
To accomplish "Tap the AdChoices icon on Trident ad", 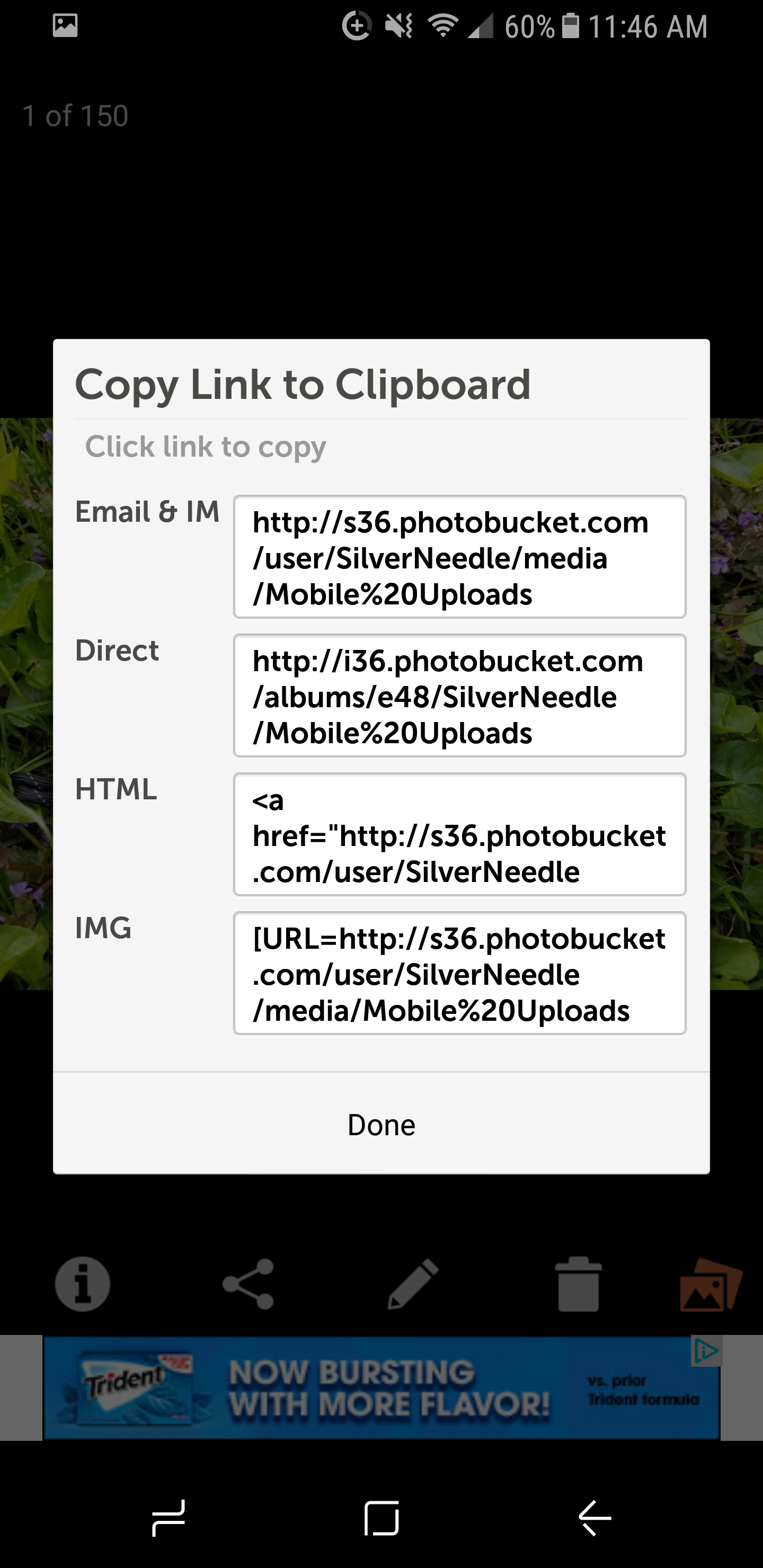I will click(706, 1352).
